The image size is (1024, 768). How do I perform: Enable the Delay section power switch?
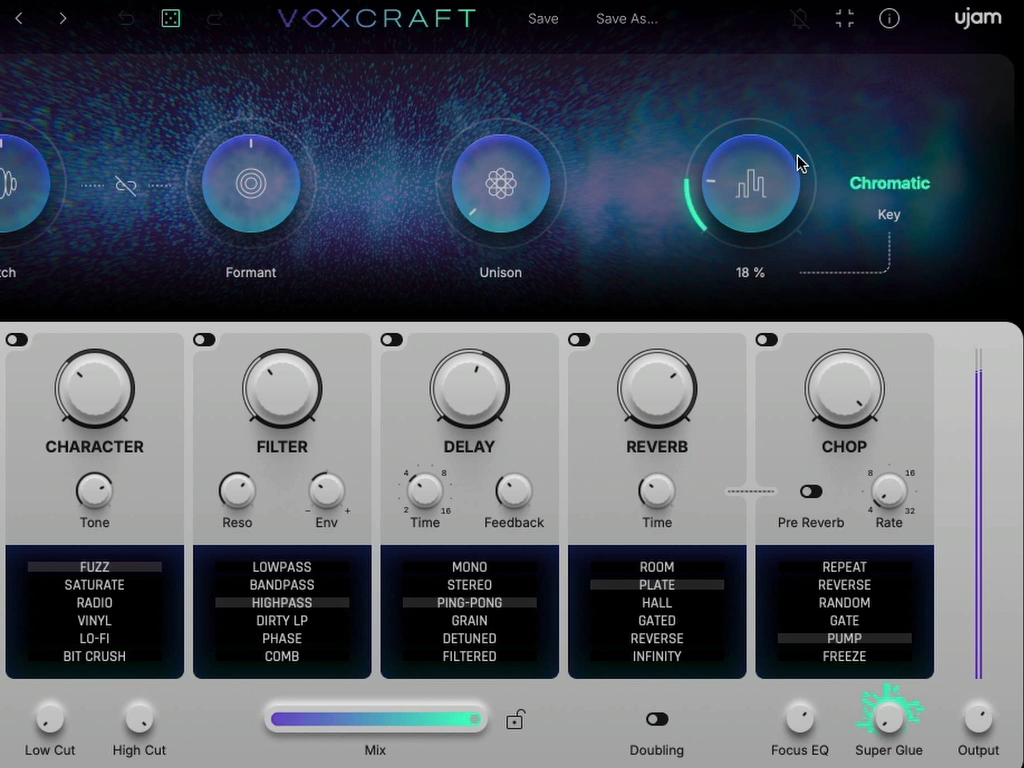tap(392, 340)
